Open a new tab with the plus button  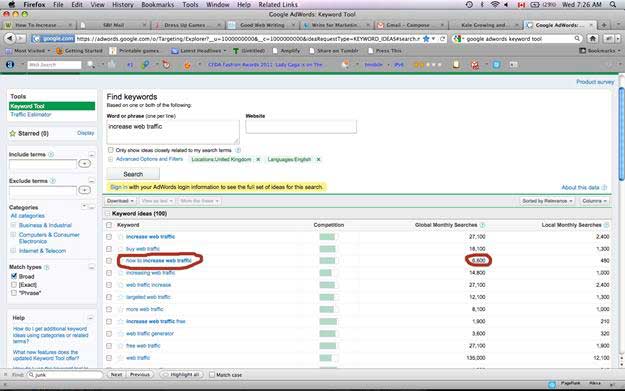[x=604, y=25]
